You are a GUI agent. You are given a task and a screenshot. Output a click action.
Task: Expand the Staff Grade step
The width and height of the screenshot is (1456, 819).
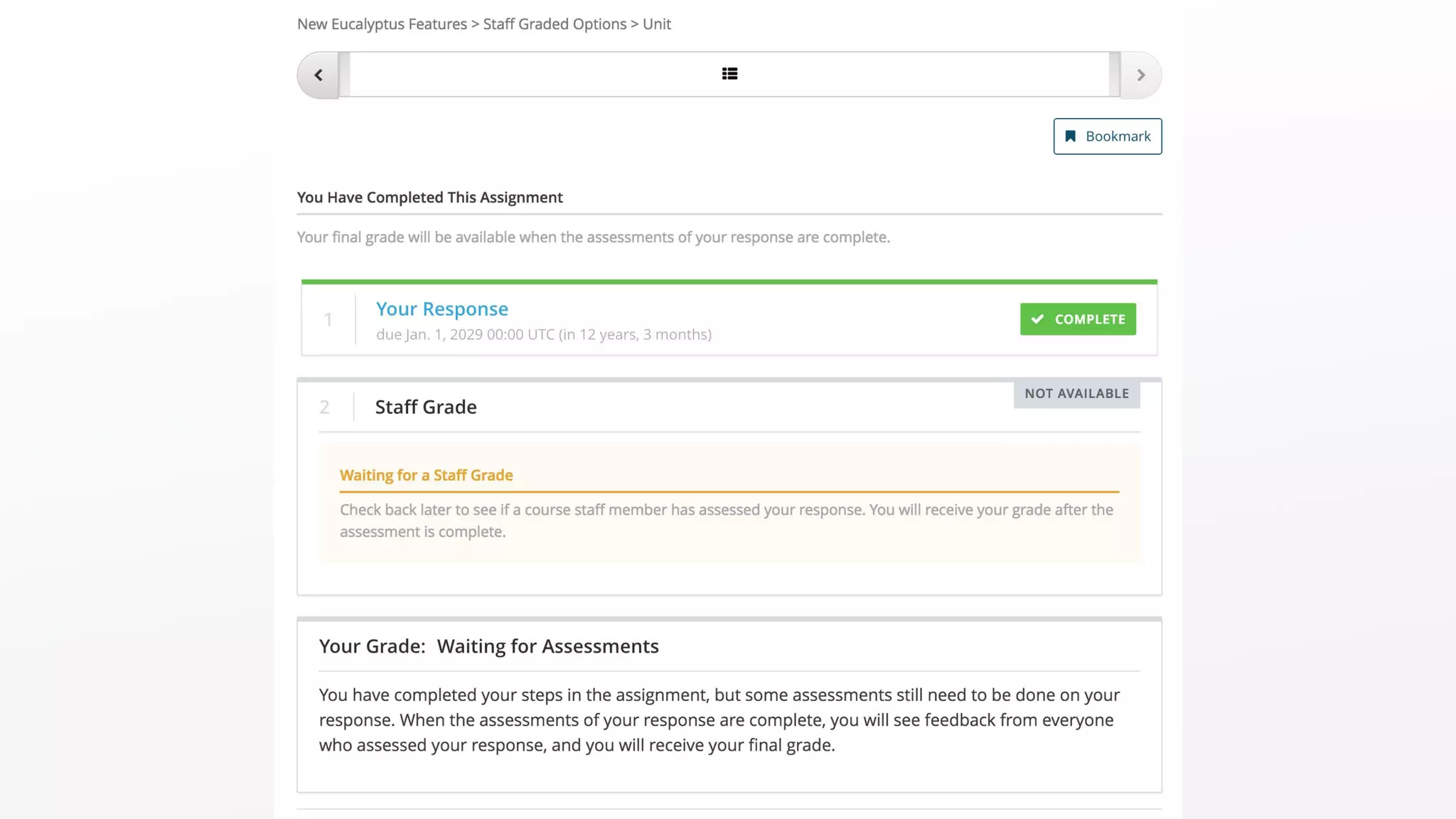pos(426,407)
